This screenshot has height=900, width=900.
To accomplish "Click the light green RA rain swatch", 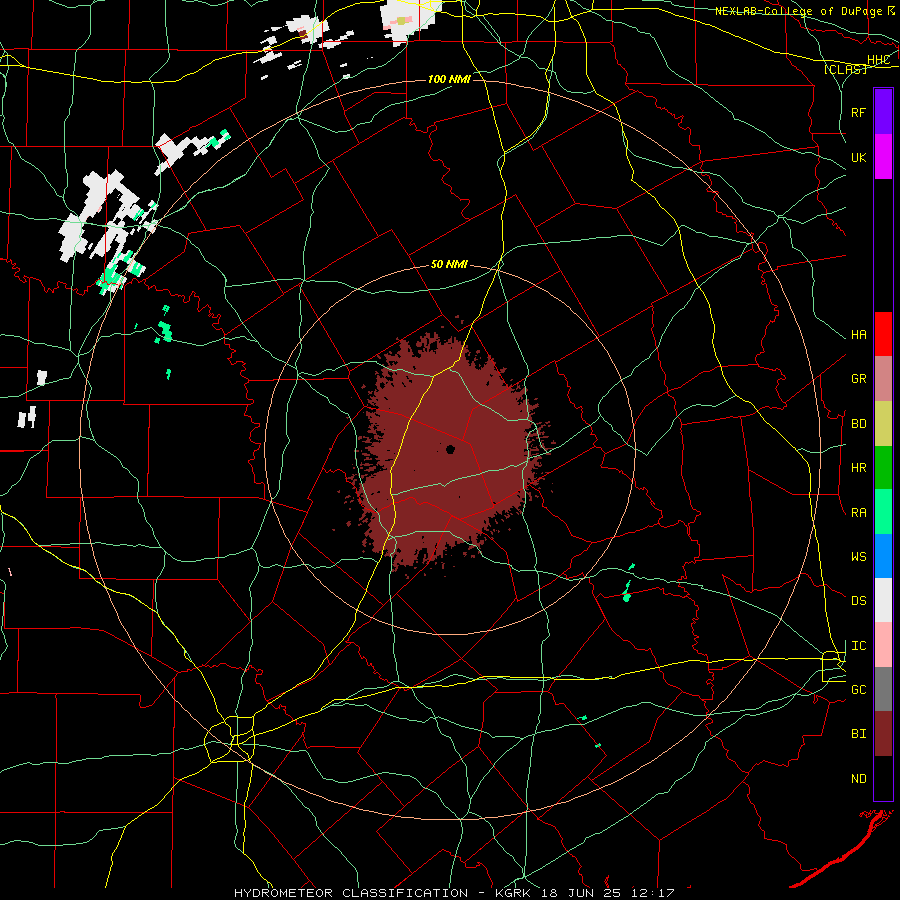I will [883, 512].
